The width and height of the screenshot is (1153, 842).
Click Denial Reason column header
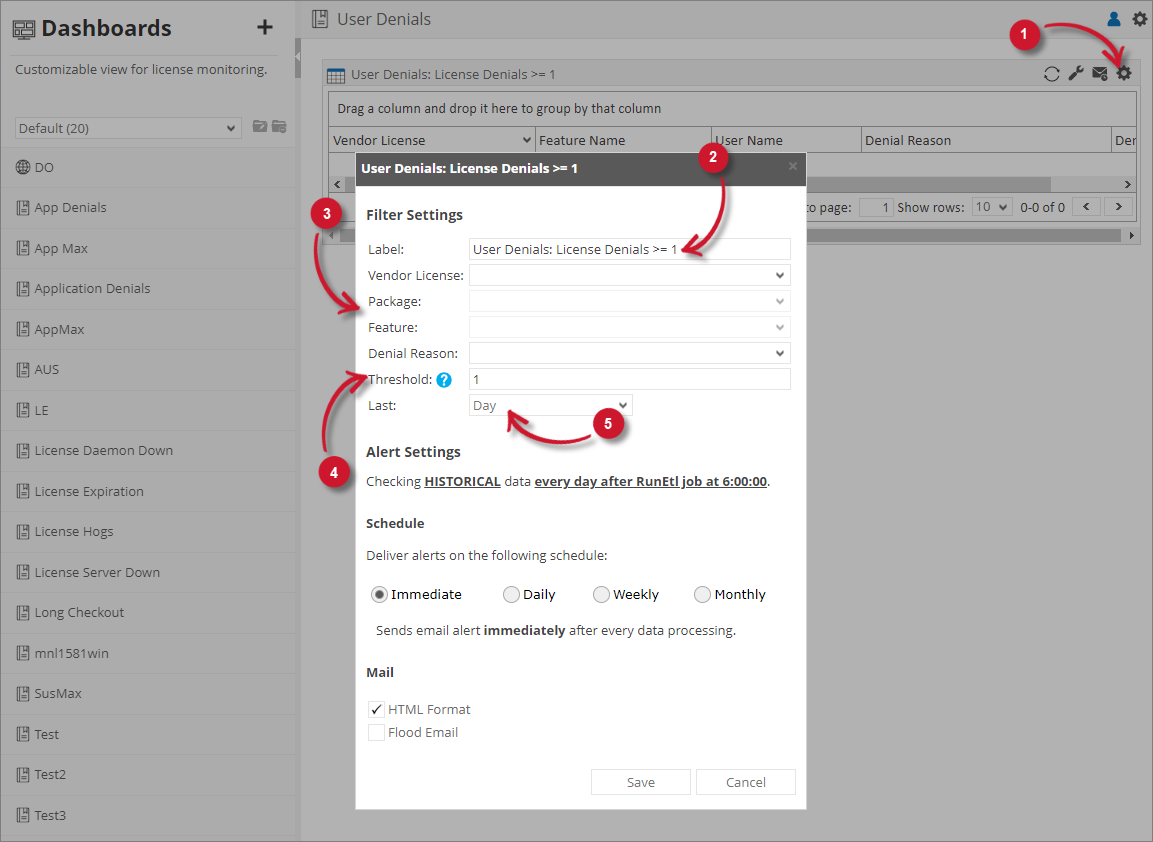tap(986, 140)
